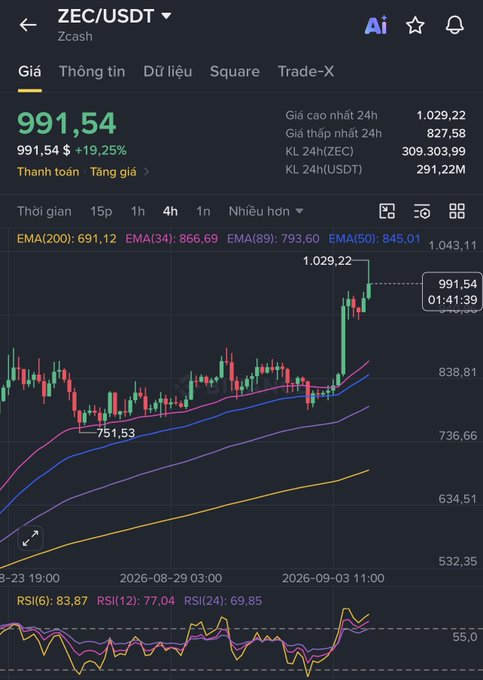Tap the current price box 991,54 on axis
The image size is (483, 680).
click(452, 291)
